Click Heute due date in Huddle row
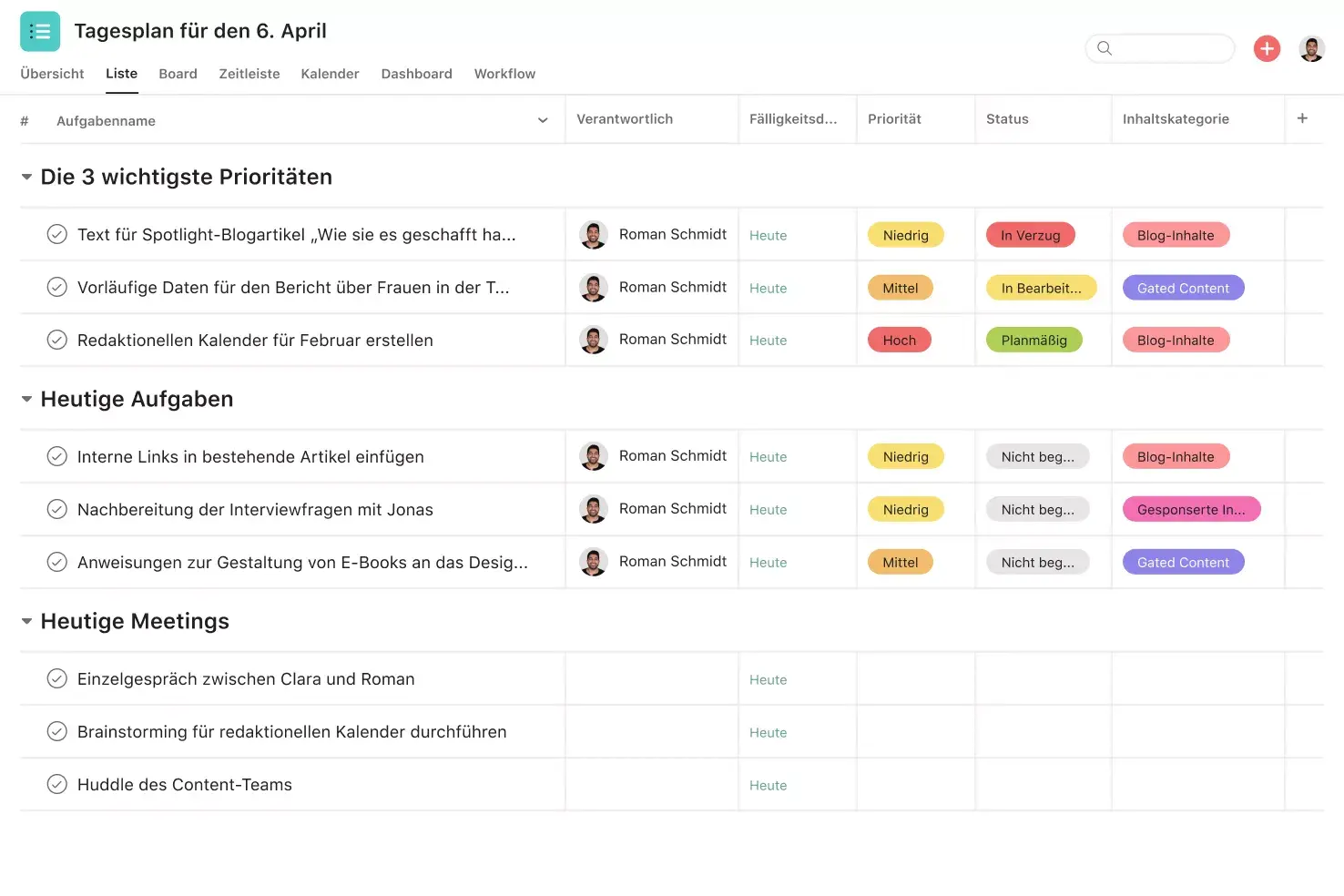This screenshot has height=896, width=1344. [769, 785]
